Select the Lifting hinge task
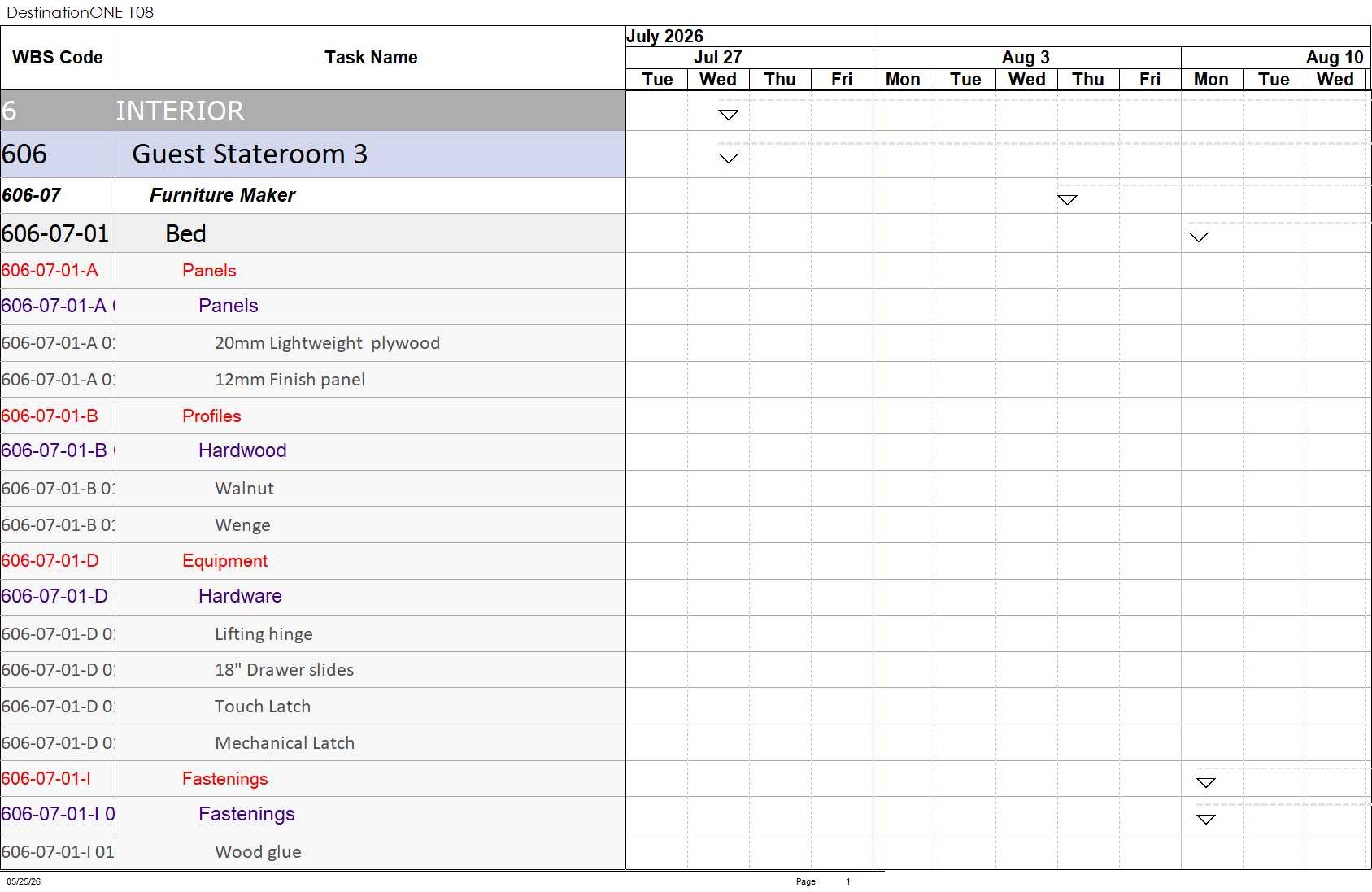The image size is (1372, 892). click(264, 634)
